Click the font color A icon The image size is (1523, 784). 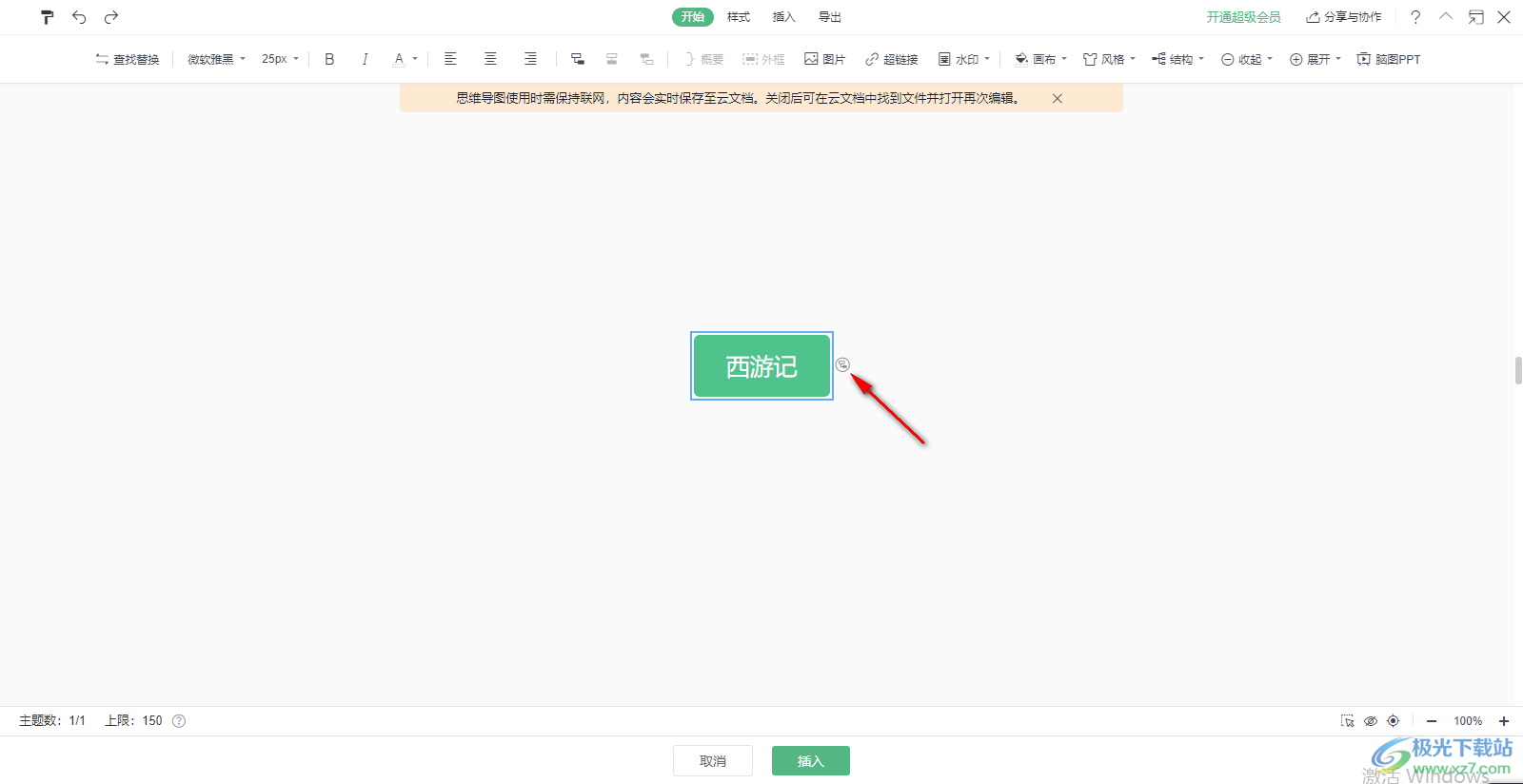pyautogui.click(x=399, y=59)
